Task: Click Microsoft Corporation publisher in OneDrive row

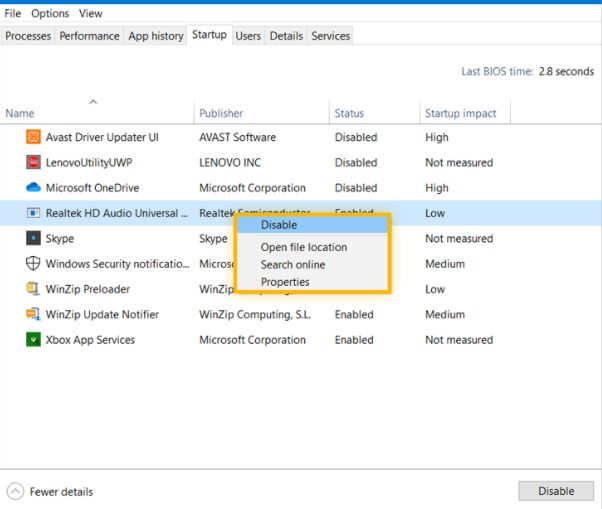Action: click(252, 188)
